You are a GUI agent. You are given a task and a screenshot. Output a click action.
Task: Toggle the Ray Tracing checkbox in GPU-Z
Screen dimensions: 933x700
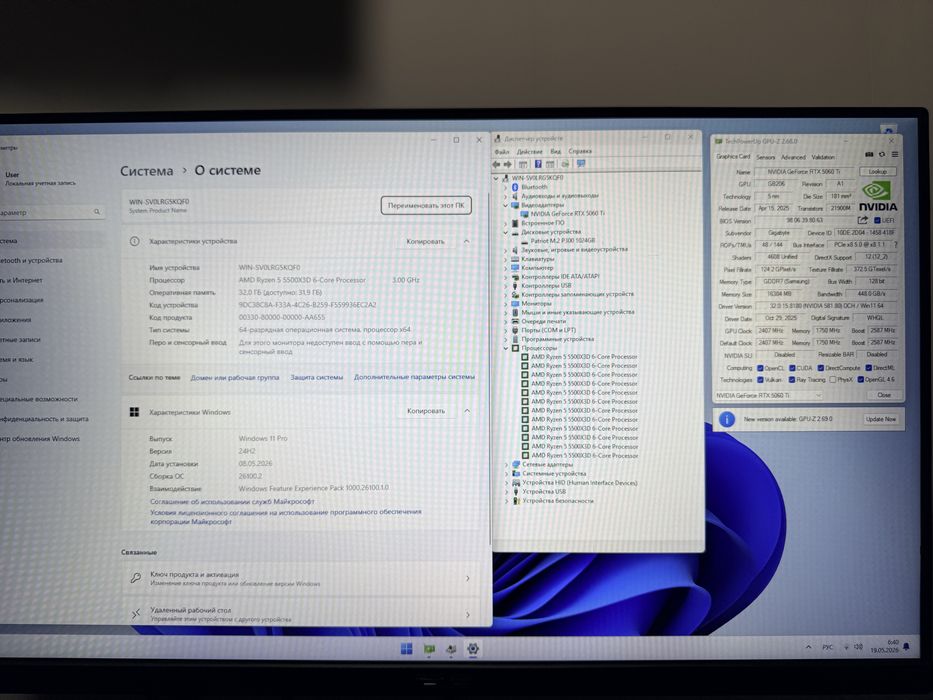click(792, 380)
